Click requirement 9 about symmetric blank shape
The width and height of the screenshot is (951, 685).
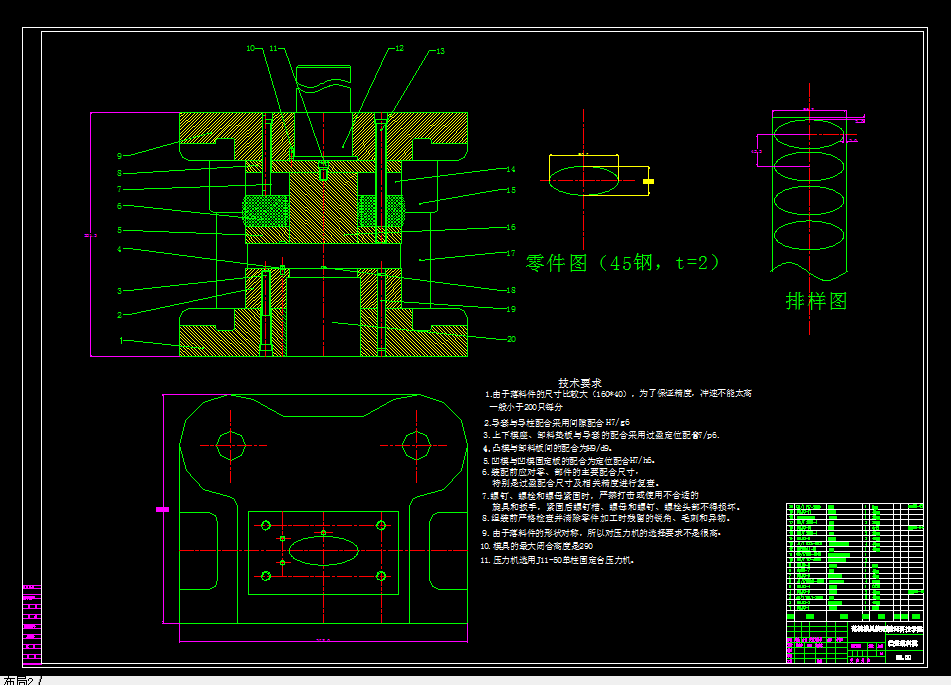pyautogui.click(x=601, y=533)
